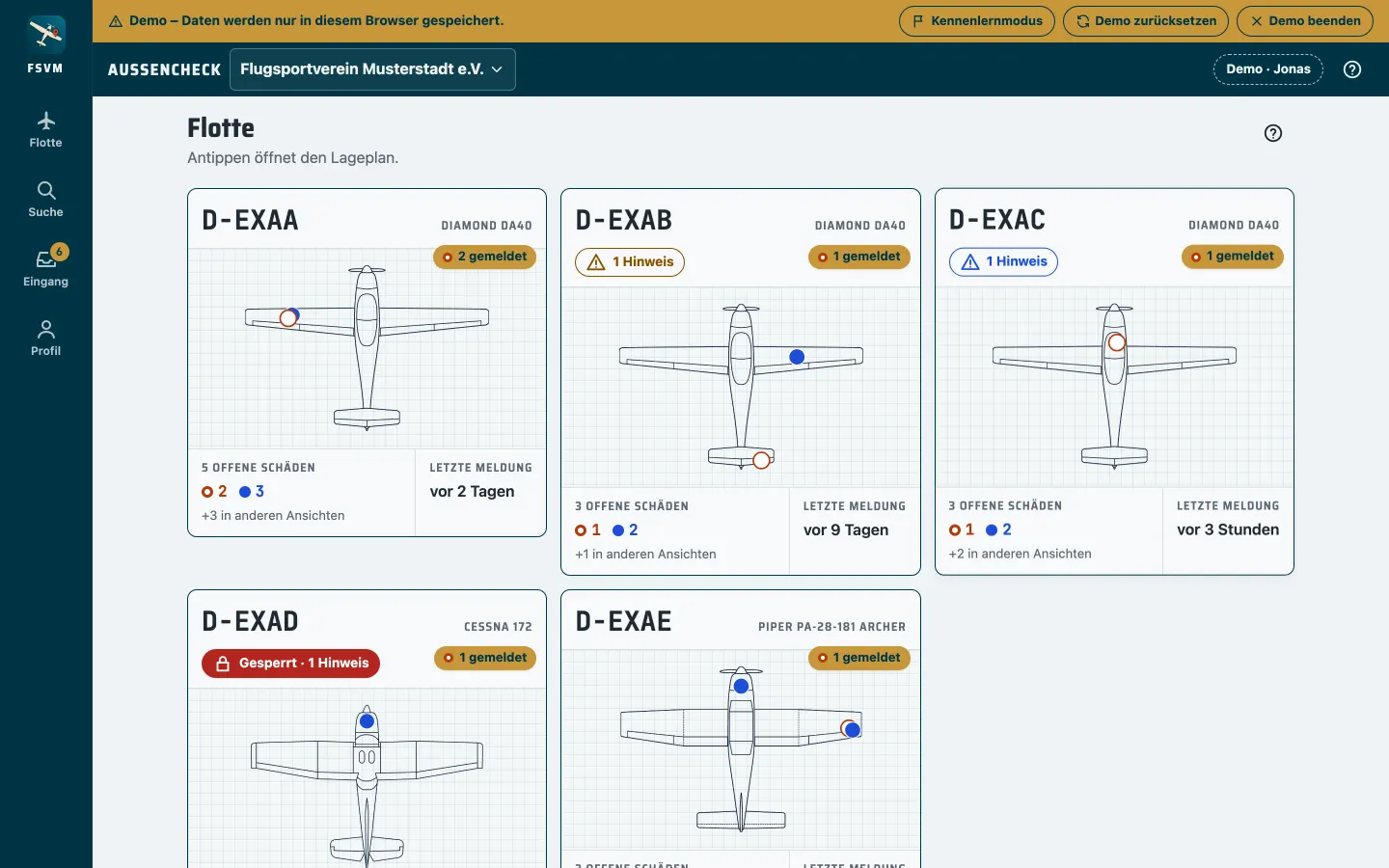
Task: Click the help icon beside Flotte heading
Action: [1273, 133]
